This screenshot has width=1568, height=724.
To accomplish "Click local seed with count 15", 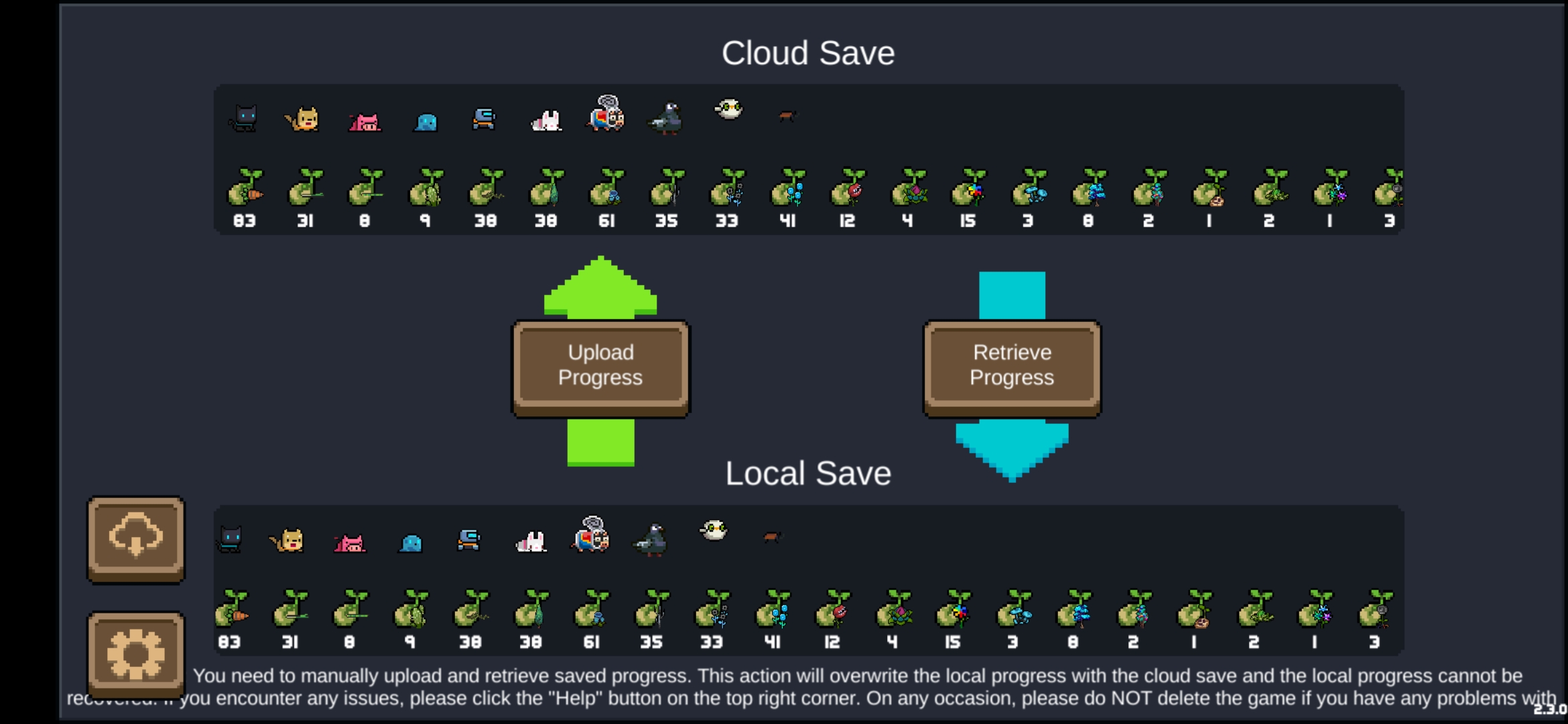I will point(954,609).
